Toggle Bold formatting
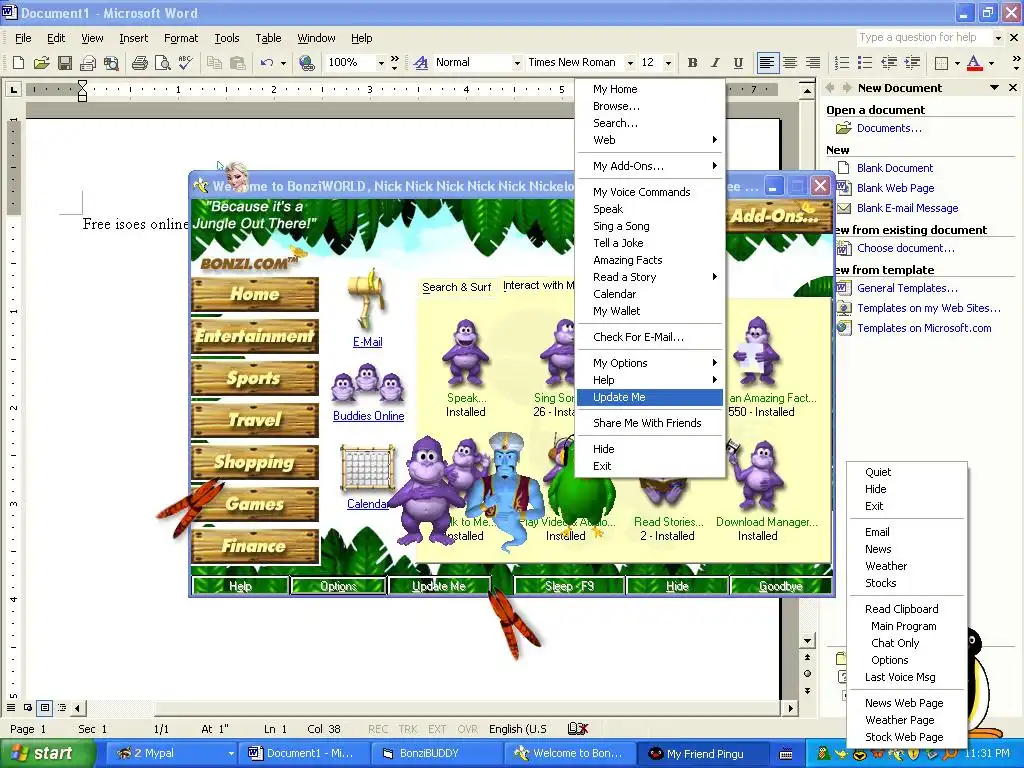Viewport: 1024px width, 768px height. (692, 63)
